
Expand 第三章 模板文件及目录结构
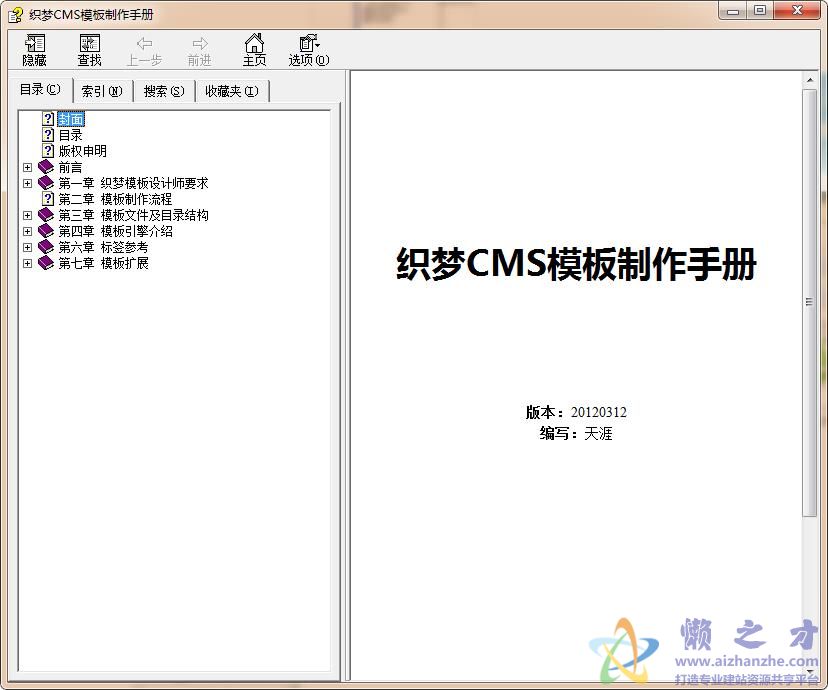pyautogui.click(x=27, y=215)
